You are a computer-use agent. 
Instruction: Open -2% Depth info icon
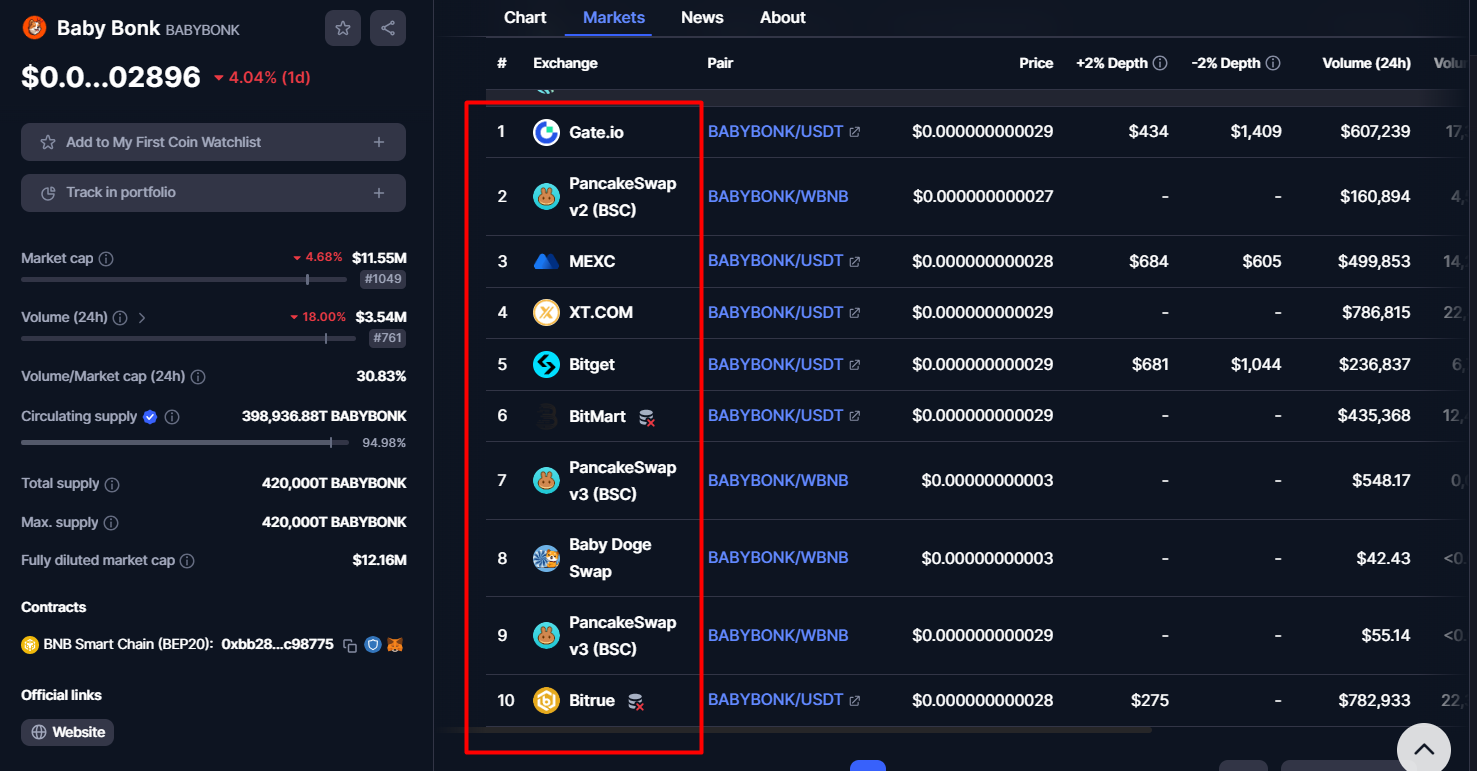pyautogui.click(x=1273, y=63)
